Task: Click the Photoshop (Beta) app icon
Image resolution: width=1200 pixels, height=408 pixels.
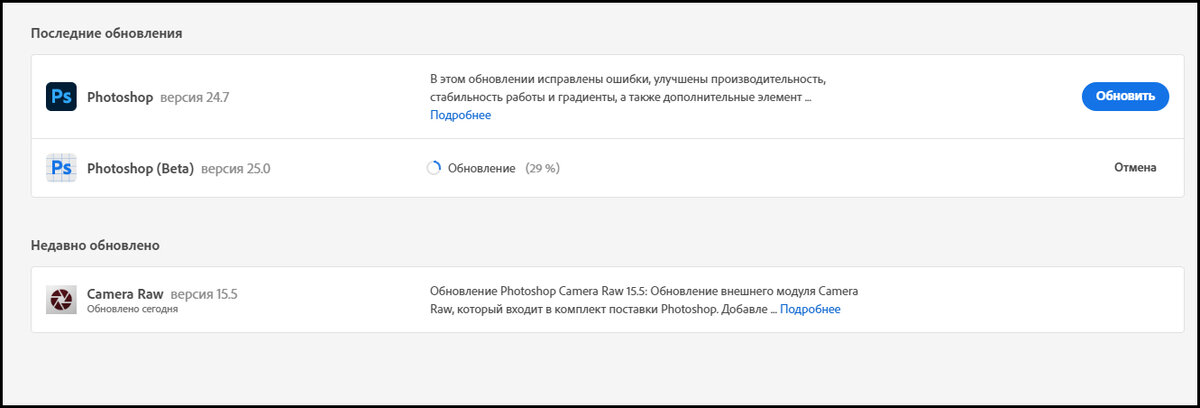Action: pos(62,168)
